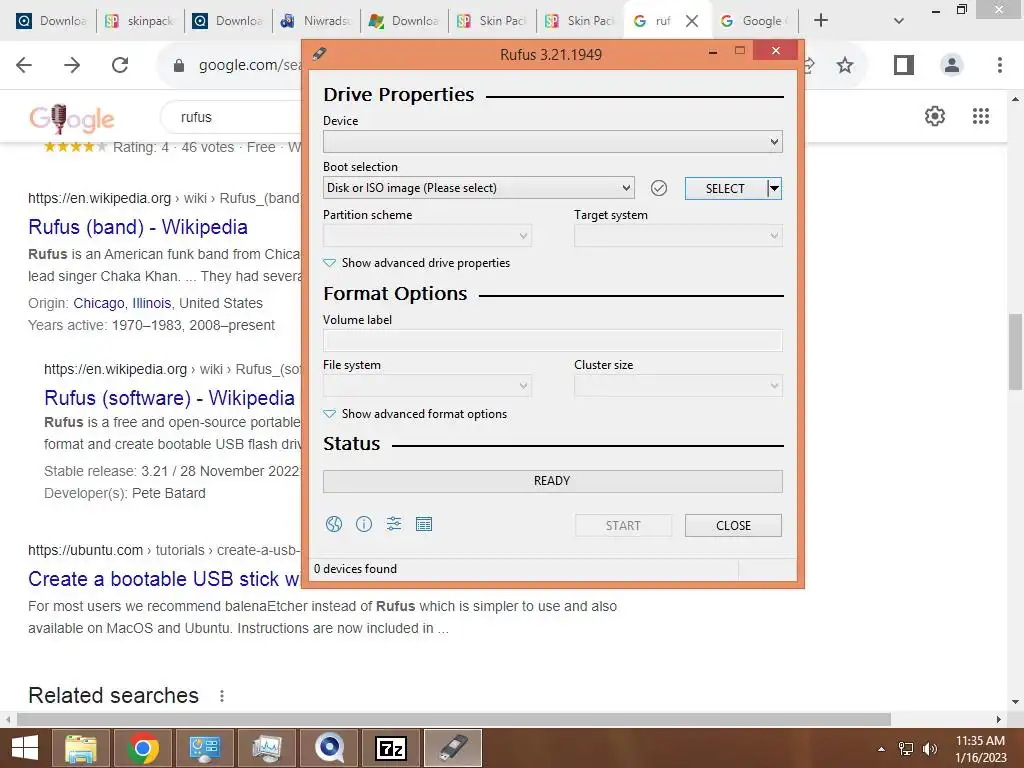The height and width of the screenshot is (768, 1024).
Task: Toggle Chrome side panel icon
Action: [x=904, y=65]
